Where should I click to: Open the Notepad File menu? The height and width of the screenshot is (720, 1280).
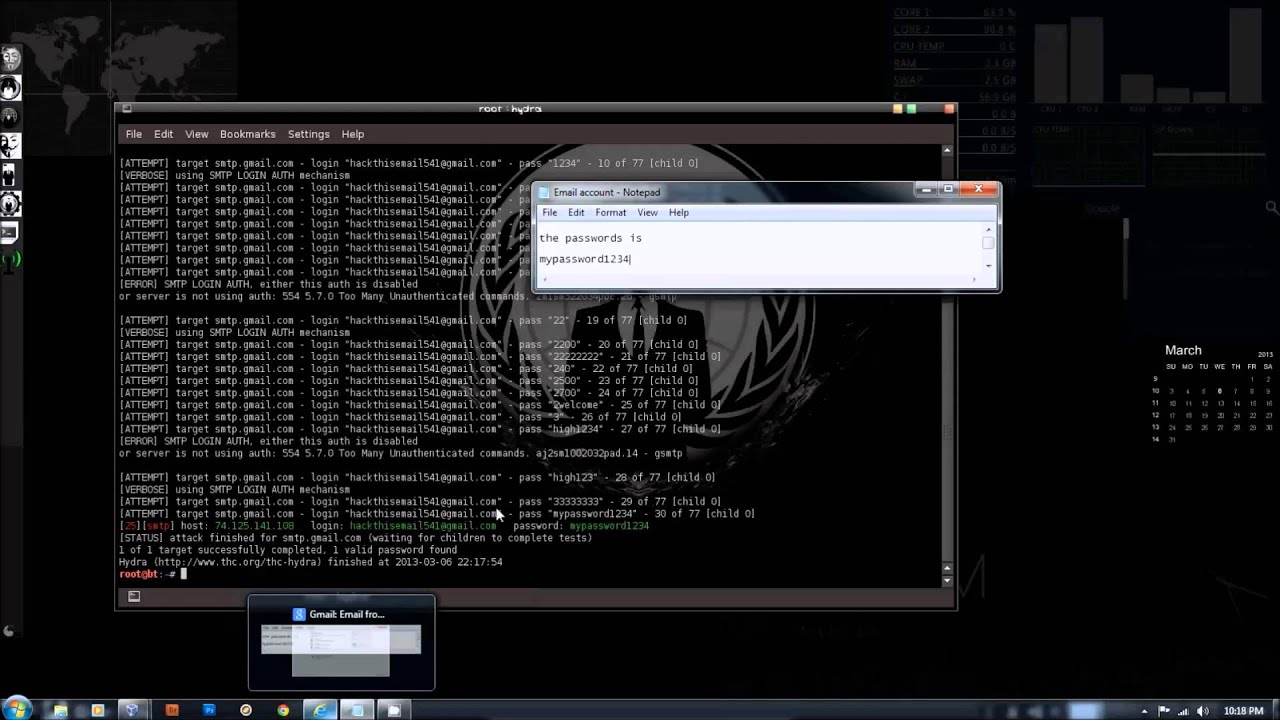pos(549,212)
